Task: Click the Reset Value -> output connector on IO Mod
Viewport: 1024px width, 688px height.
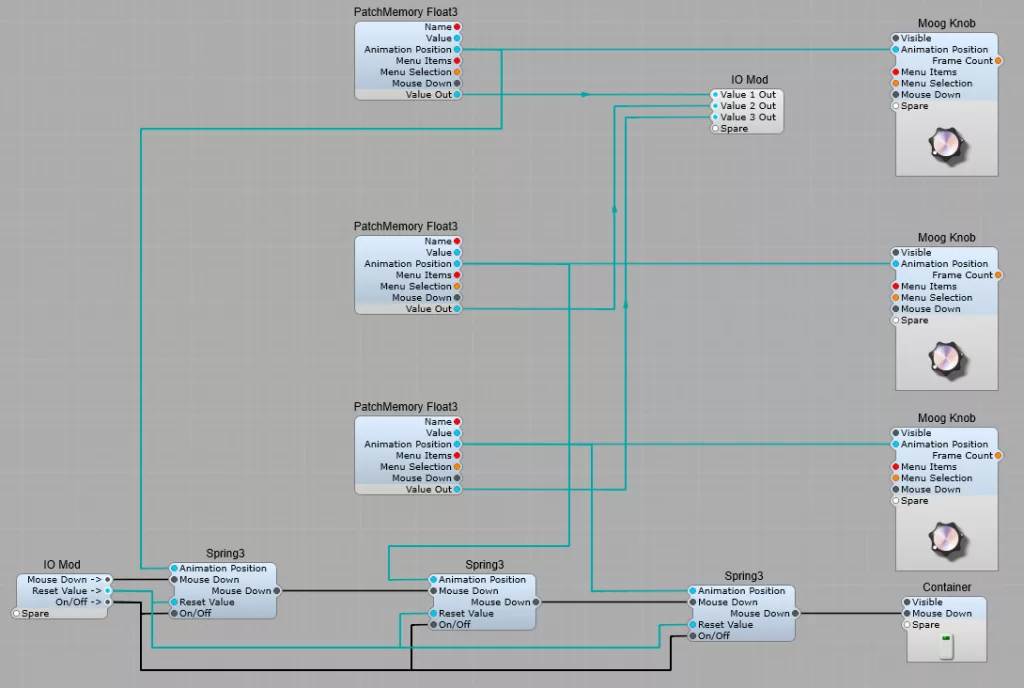Action: (108, 591)
